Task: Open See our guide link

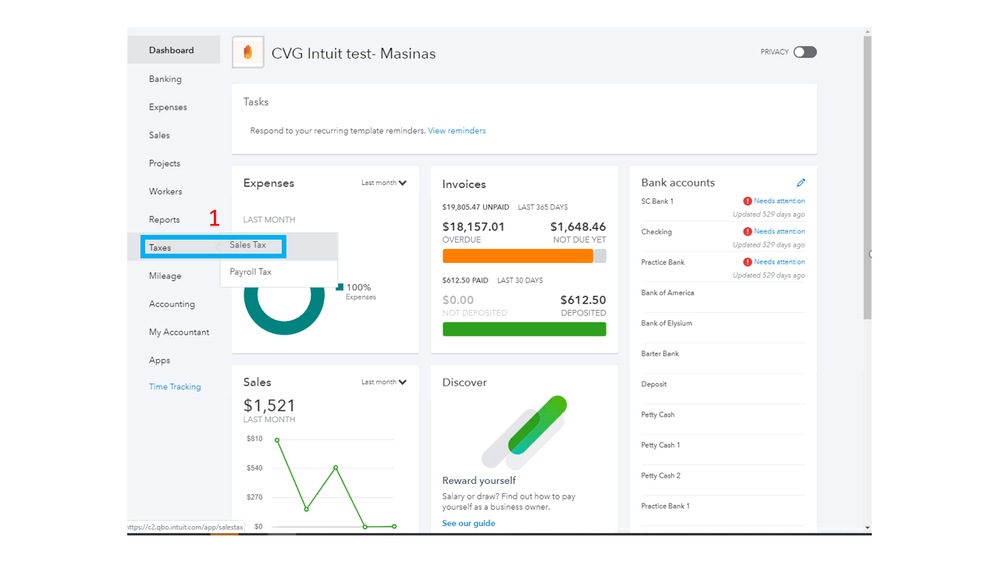Action: (x=468, y=523)
